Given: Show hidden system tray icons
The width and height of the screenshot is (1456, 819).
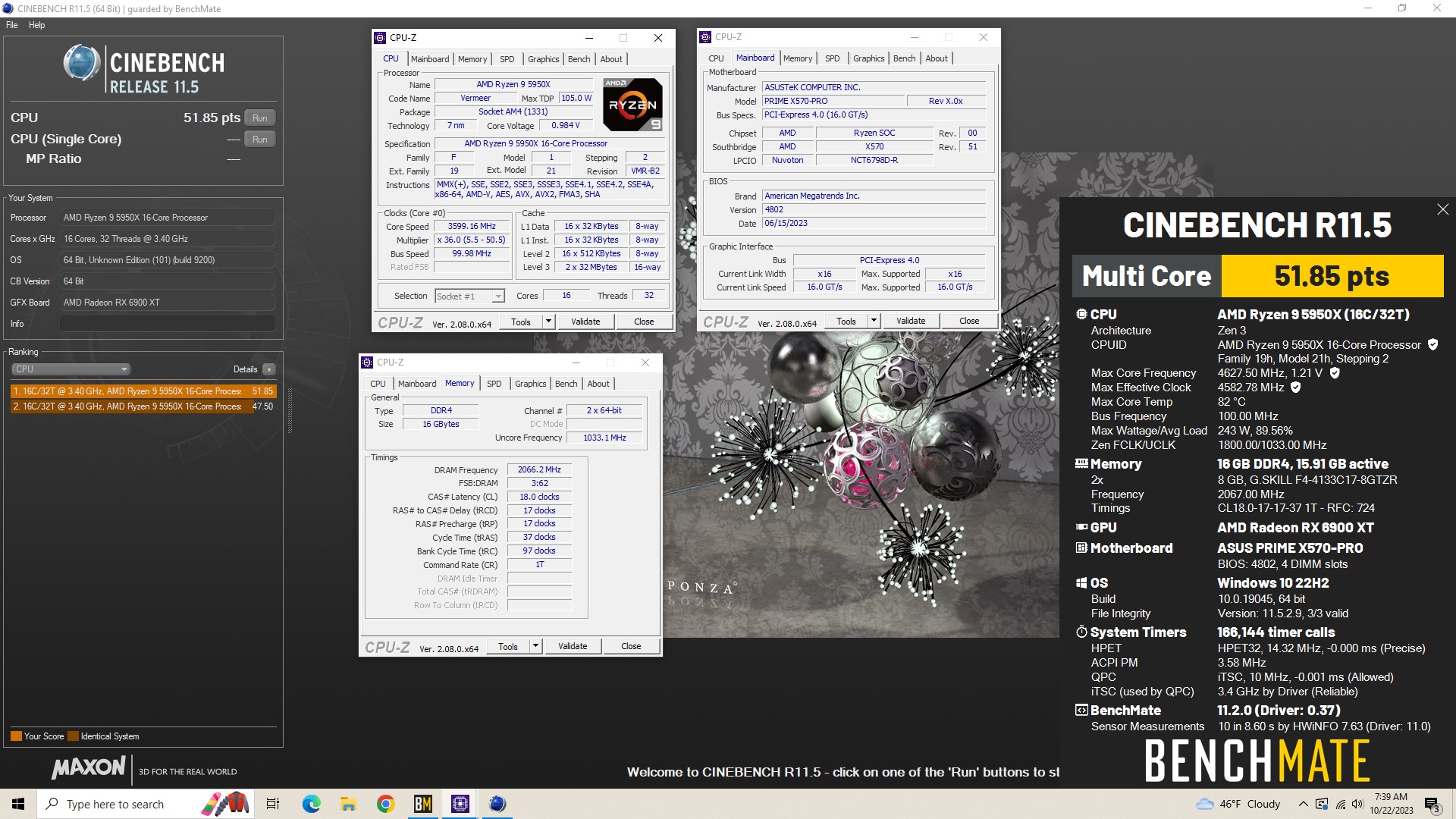Looking at the screenshot, I should pos(1303,804).
